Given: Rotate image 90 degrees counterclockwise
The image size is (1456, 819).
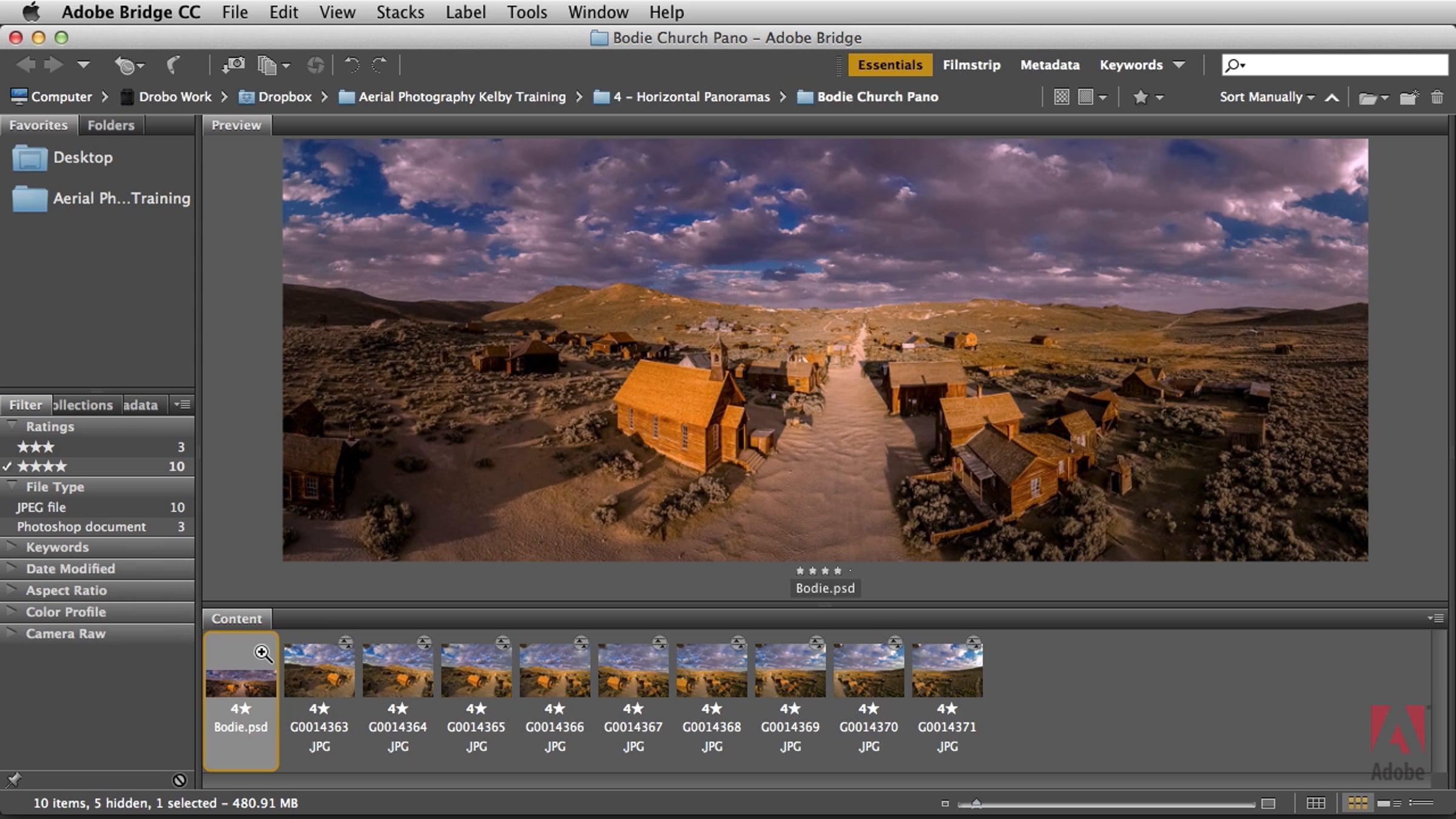Looking at the screenshot, I should point(352,65).
